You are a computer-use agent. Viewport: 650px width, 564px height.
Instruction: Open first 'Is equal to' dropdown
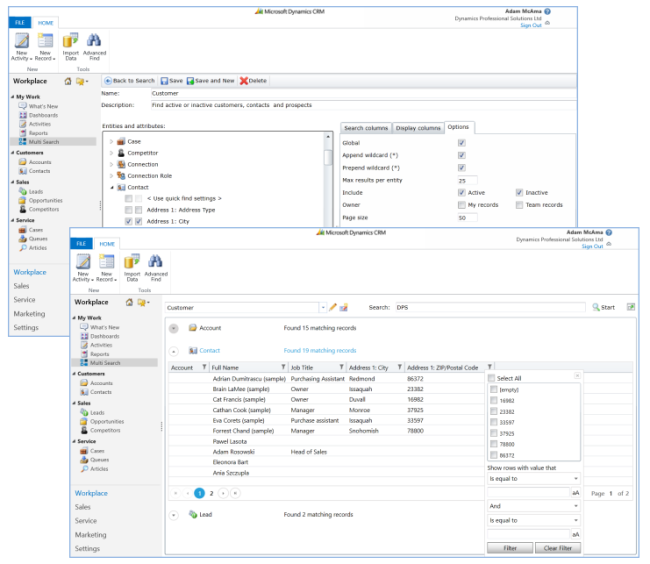534,479
